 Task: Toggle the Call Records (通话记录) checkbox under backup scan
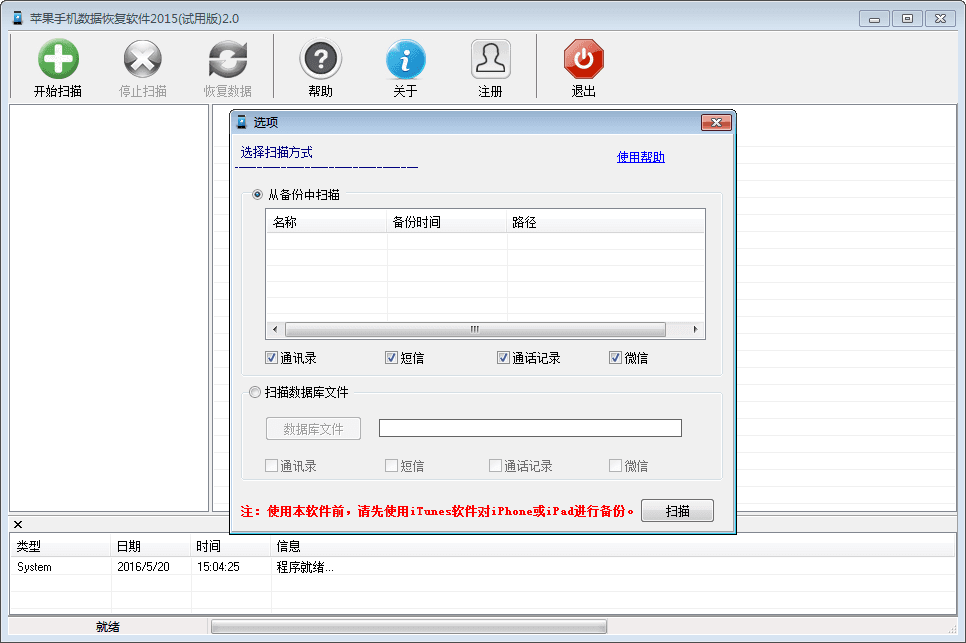tap(504, 358)
